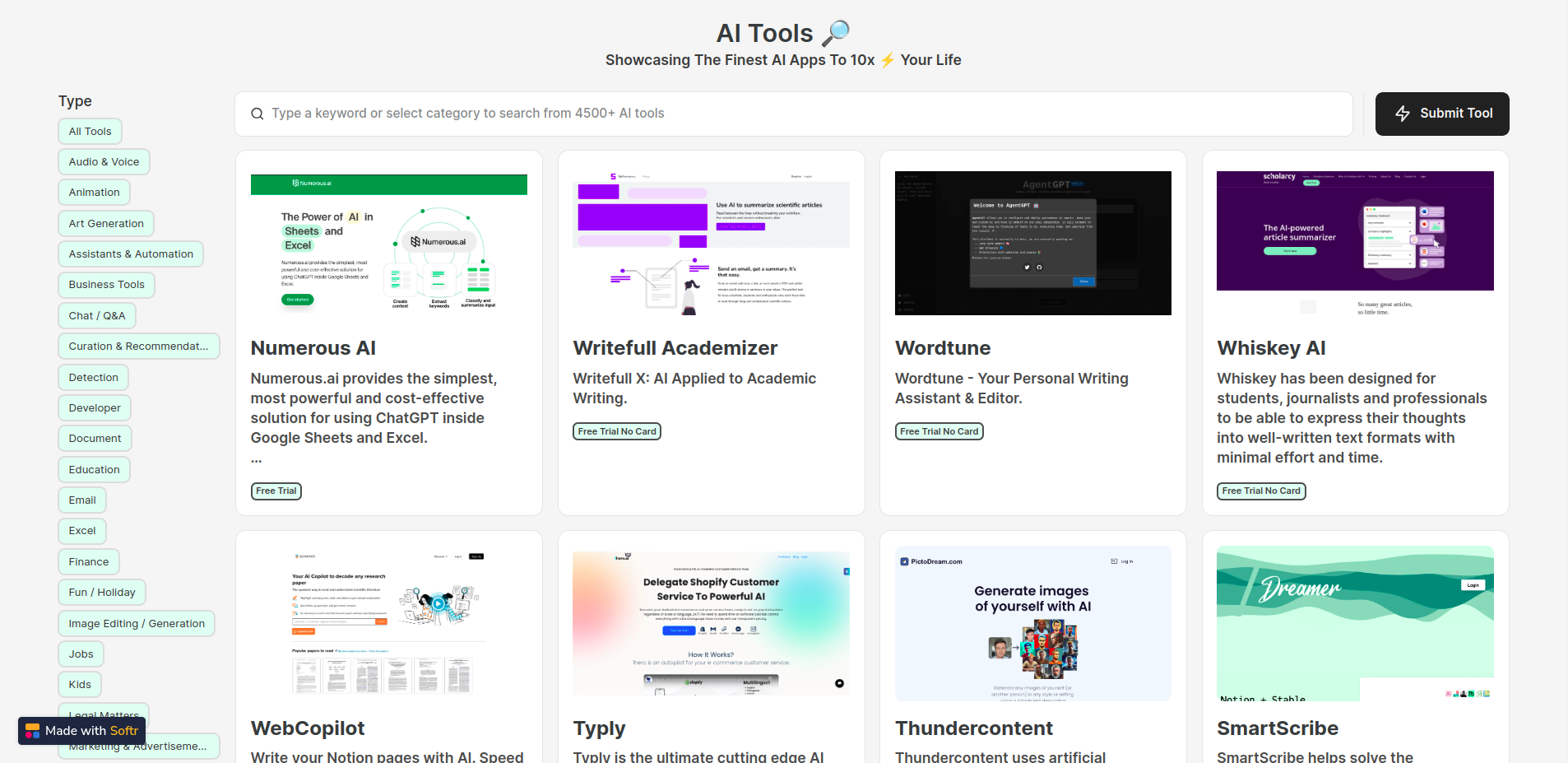Open the Thundercontent card title

974,728
